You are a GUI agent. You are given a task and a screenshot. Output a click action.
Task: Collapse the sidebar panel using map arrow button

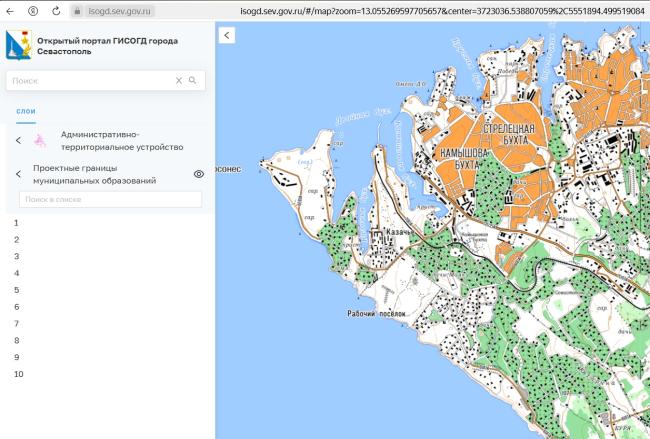(227, 35)
